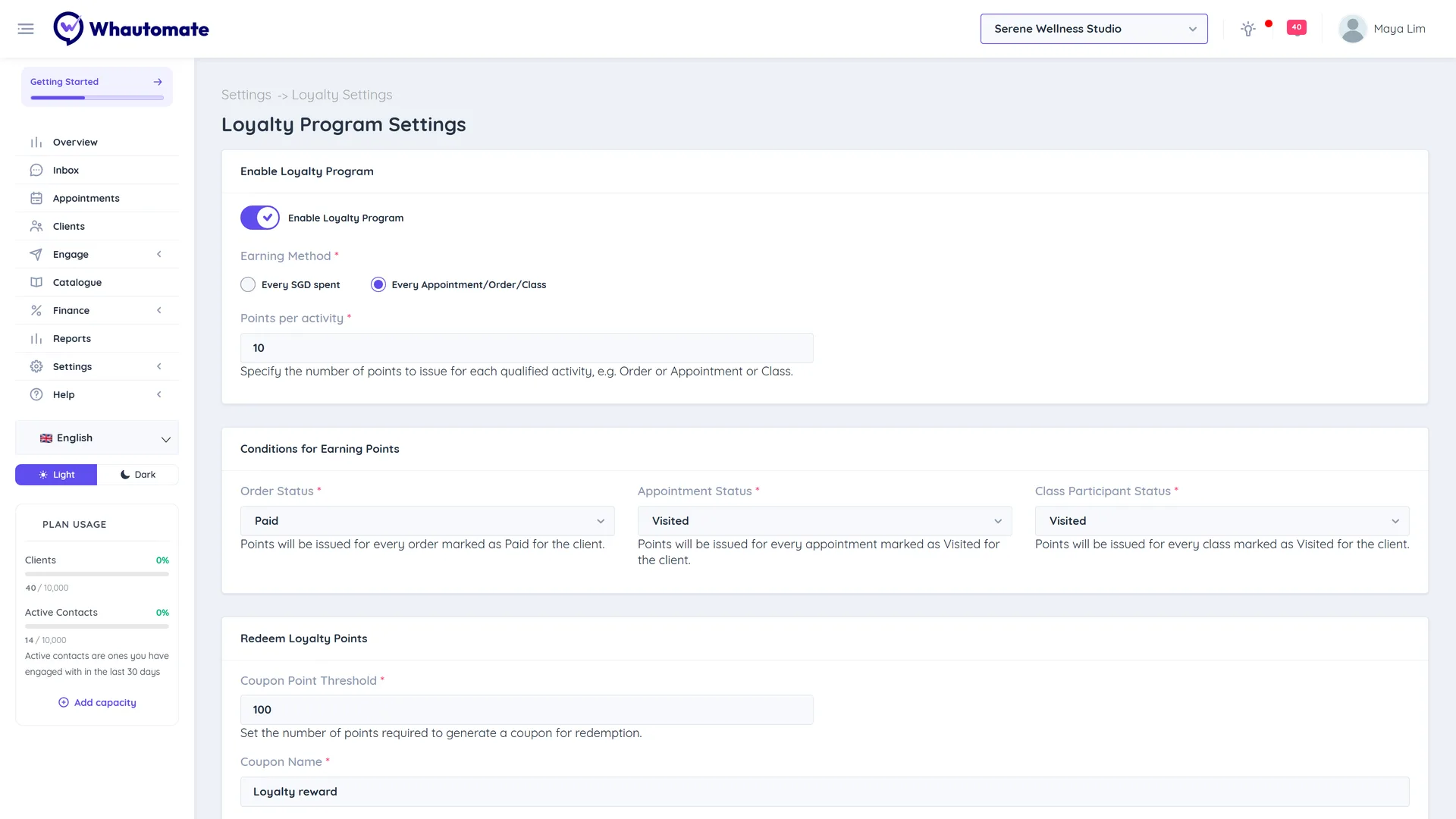Viewport: 1456px width, 819px height.
Task: Open the Class Participant Status dropdown
Action: point(1222,521)
